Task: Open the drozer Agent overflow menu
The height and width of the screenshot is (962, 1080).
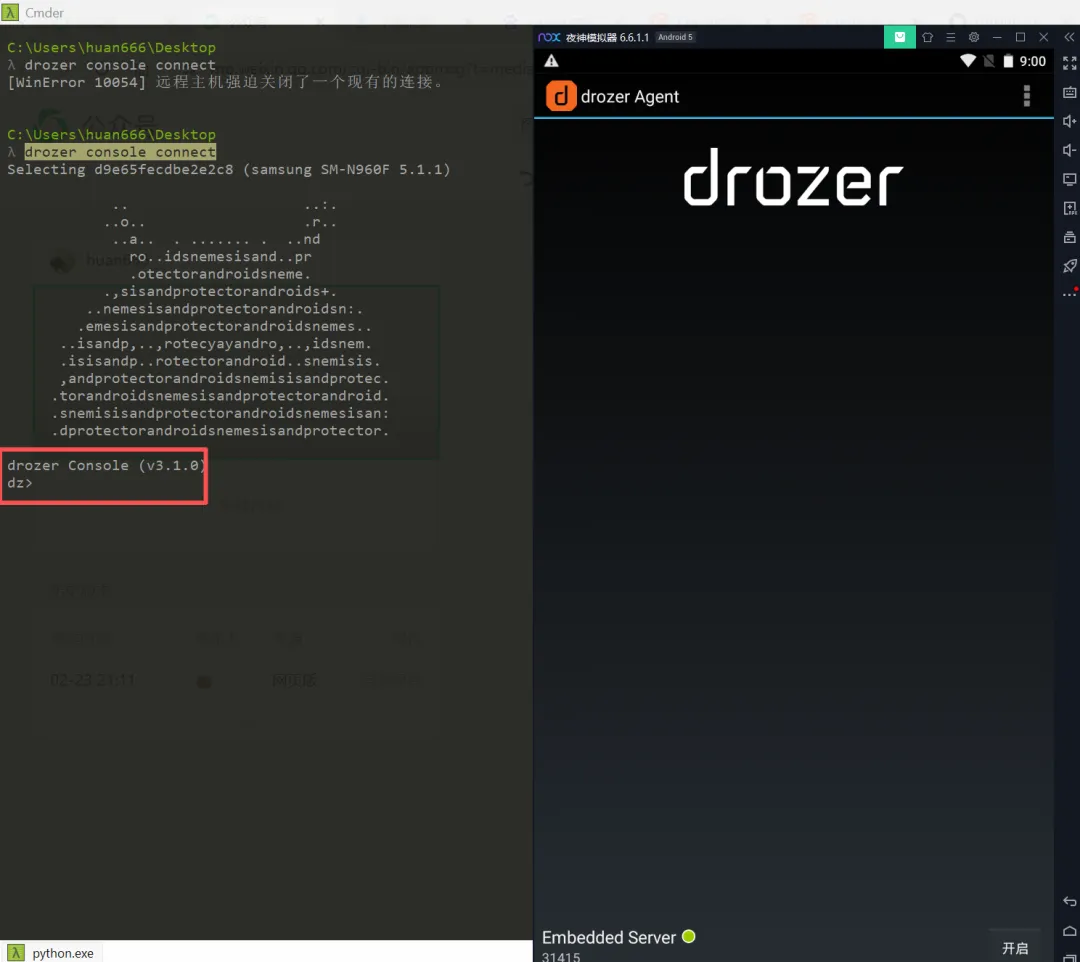Action: point(1026,96)
